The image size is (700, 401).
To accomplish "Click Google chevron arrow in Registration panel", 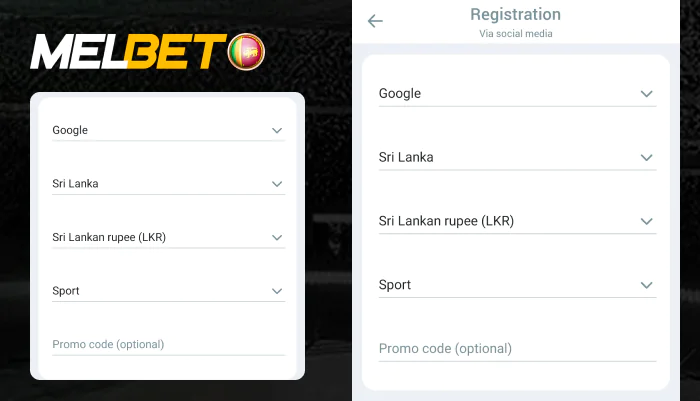I will click(x=647, y=93).
